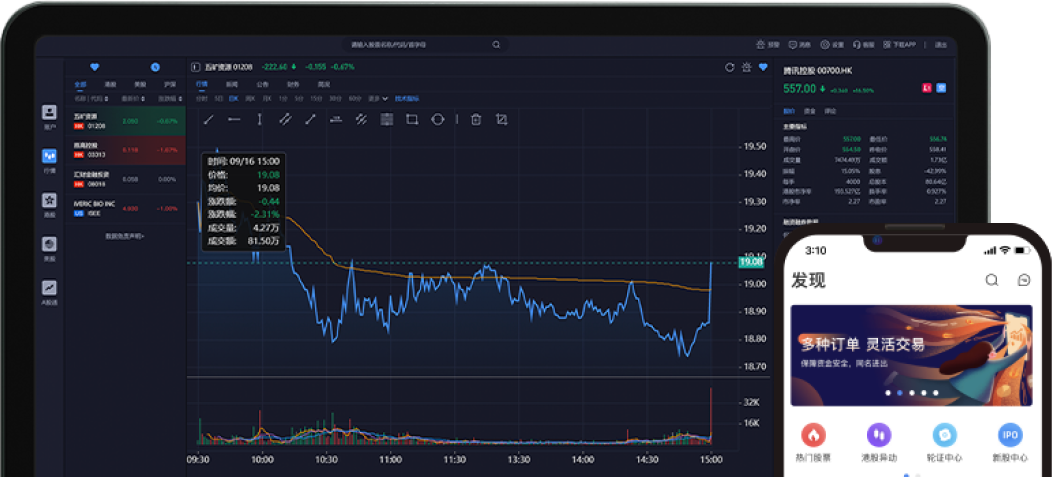
Task: Select the rectangle drawing tool
Action: (412, 119)
